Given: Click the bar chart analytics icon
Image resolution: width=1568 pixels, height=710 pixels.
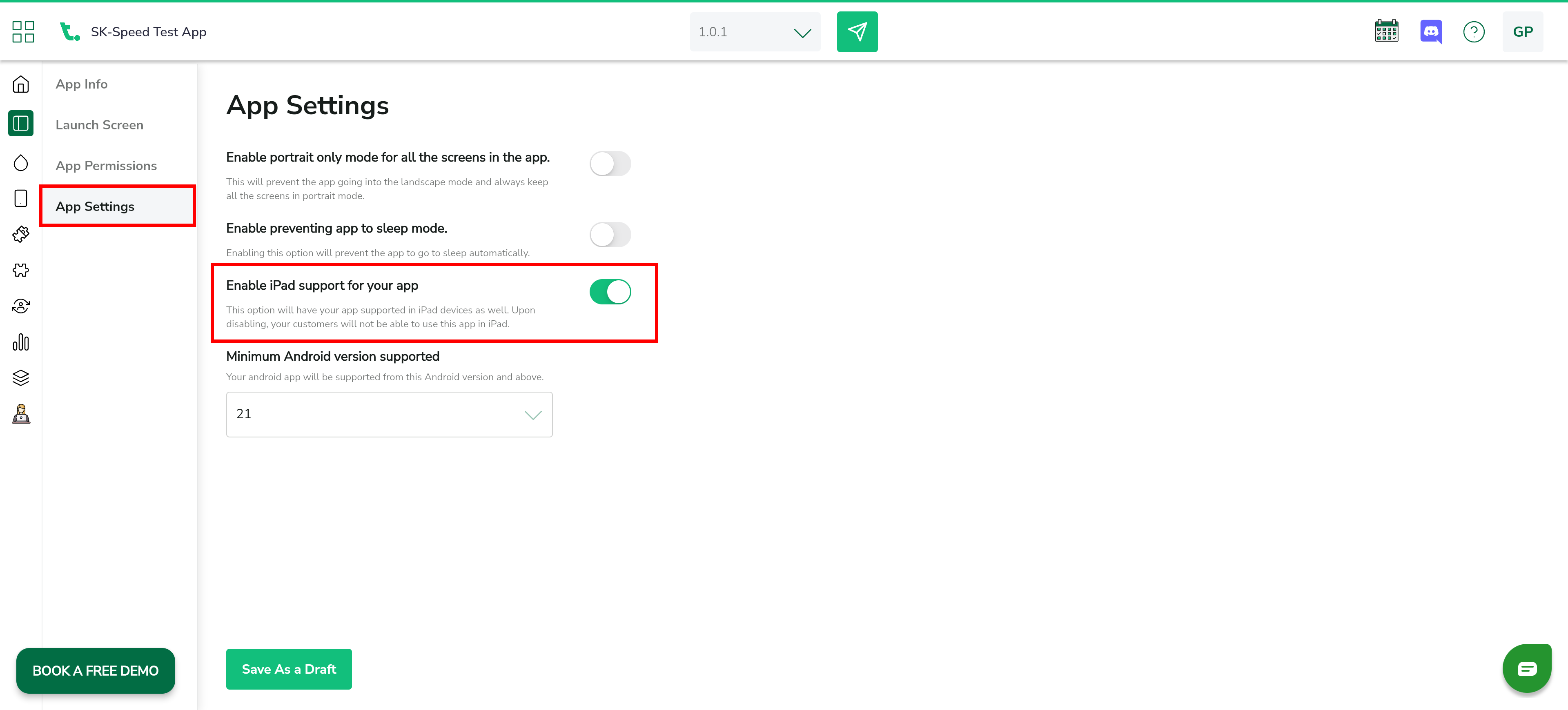Looking at the screenshot, I should [21, 342].
